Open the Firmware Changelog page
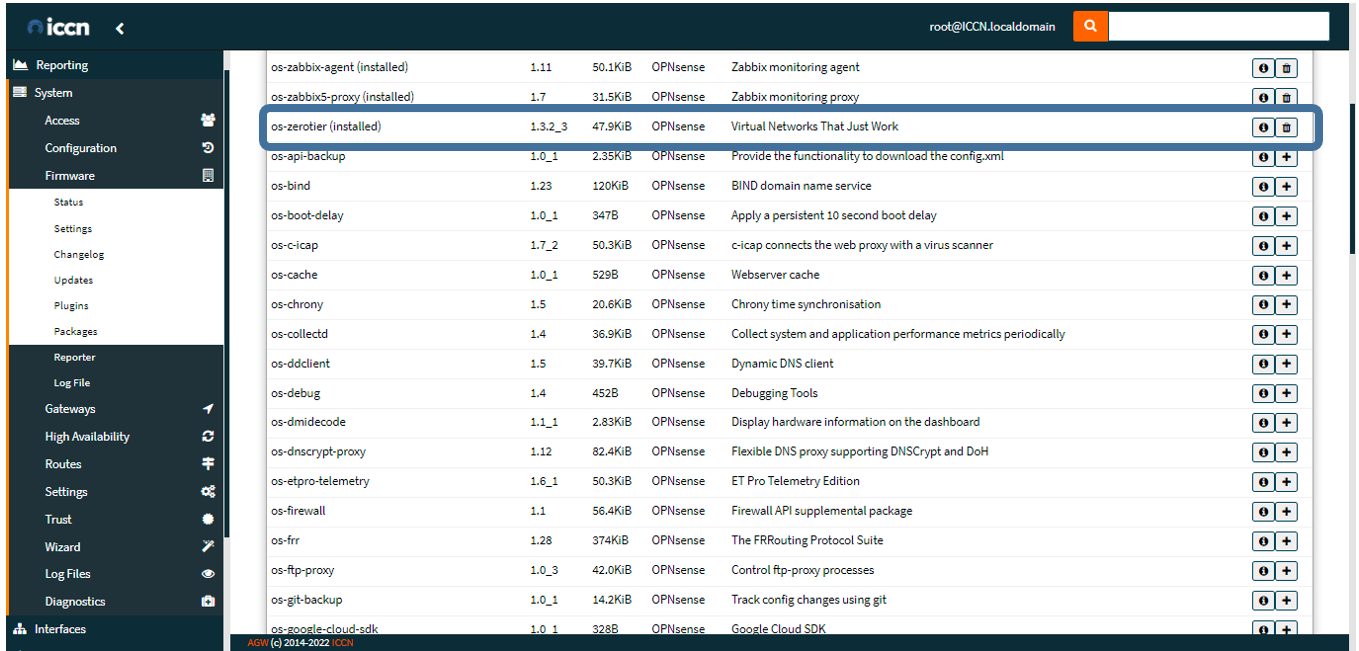The width and height of the screenshot is (1359, 651). point(79,254)
